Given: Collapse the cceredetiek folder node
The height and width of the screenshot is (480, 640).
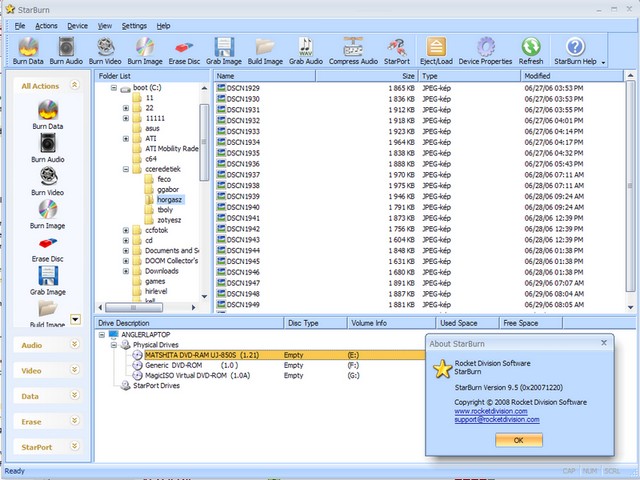Looking at the screenshot, I should [x=126, y=169].
